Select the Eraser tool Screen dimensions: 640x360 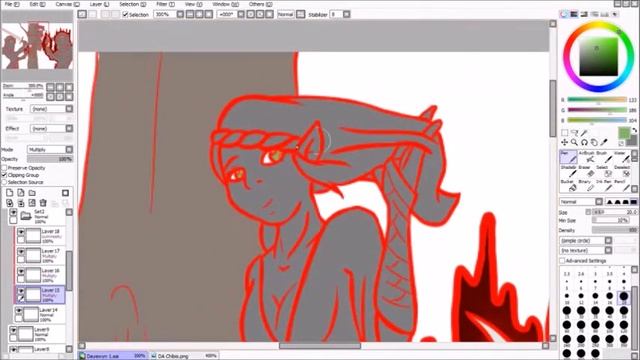click(586, 171)
